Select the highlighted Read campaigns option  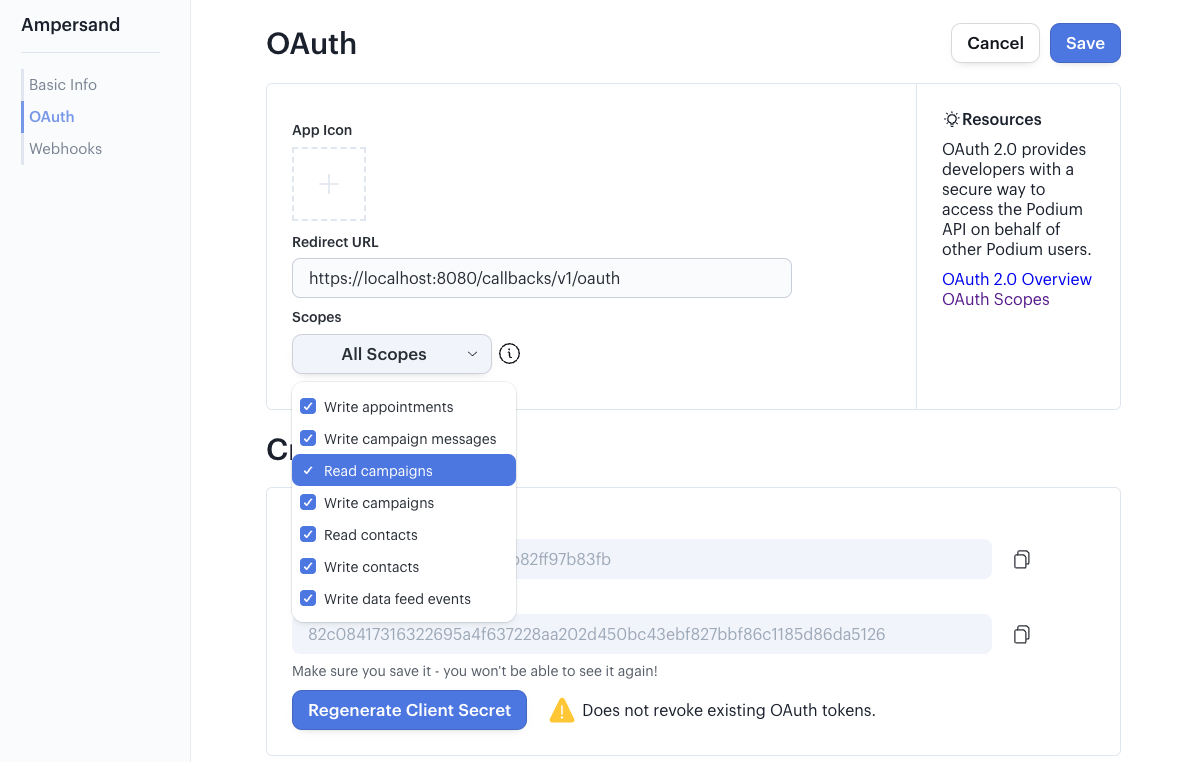tap(404, 470)
